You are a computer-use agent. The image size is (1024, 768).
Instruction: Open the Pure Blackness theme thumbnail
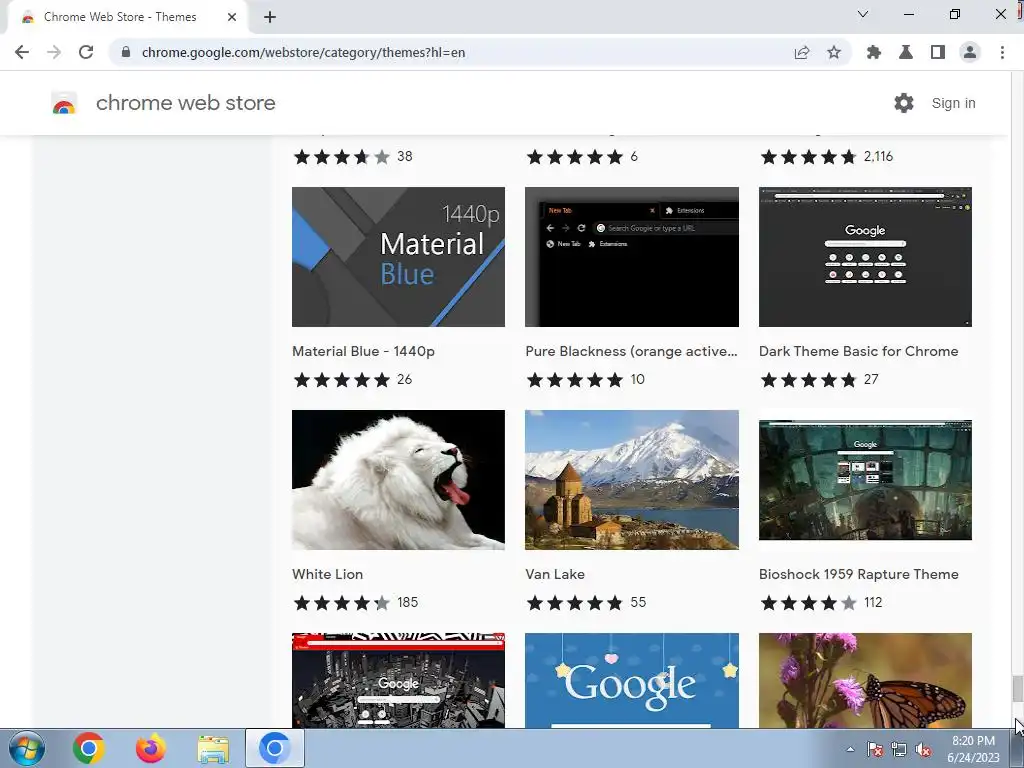point(632,257)
